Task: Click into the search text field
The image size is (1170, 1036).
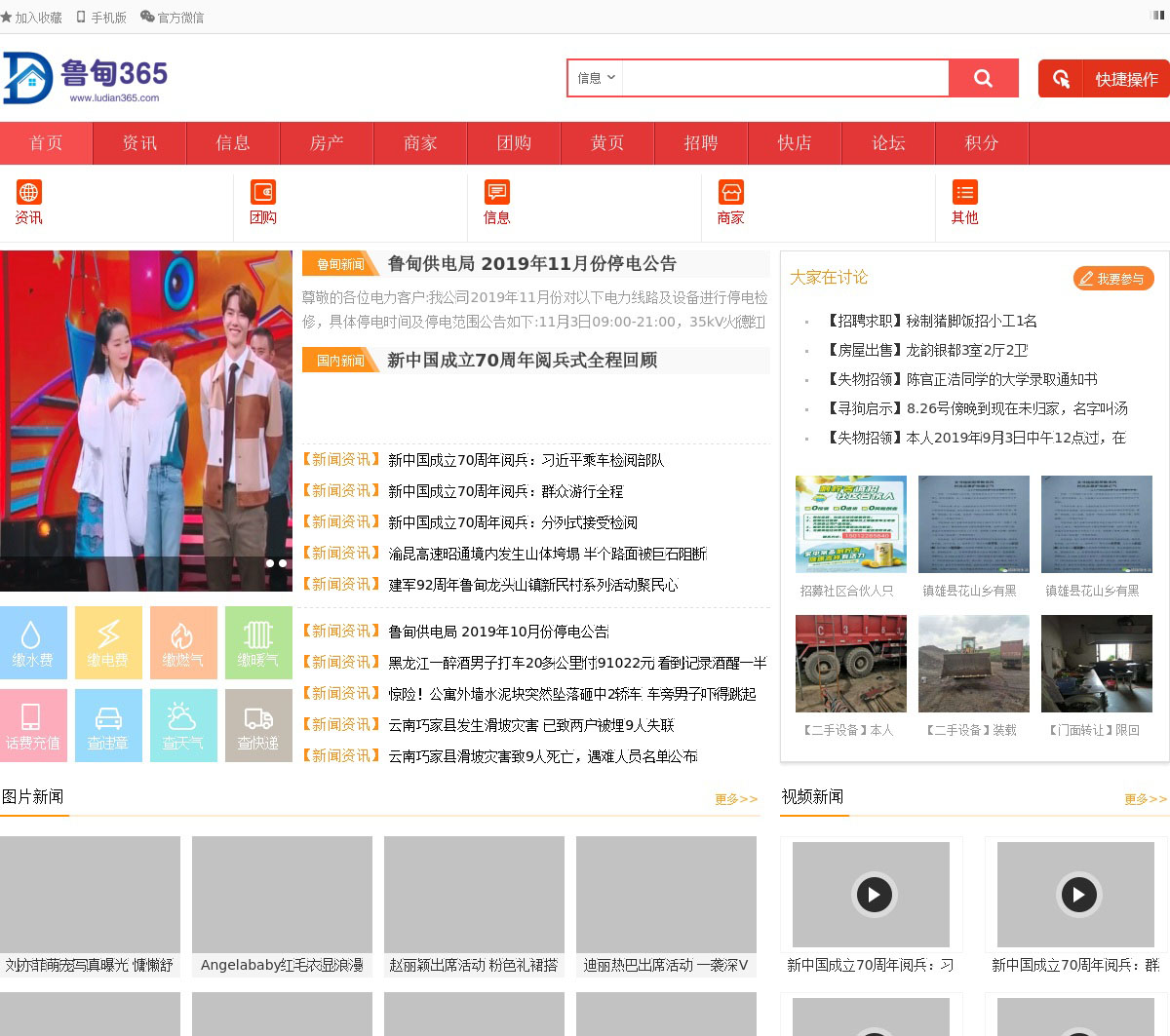Action: pos(785,79)
